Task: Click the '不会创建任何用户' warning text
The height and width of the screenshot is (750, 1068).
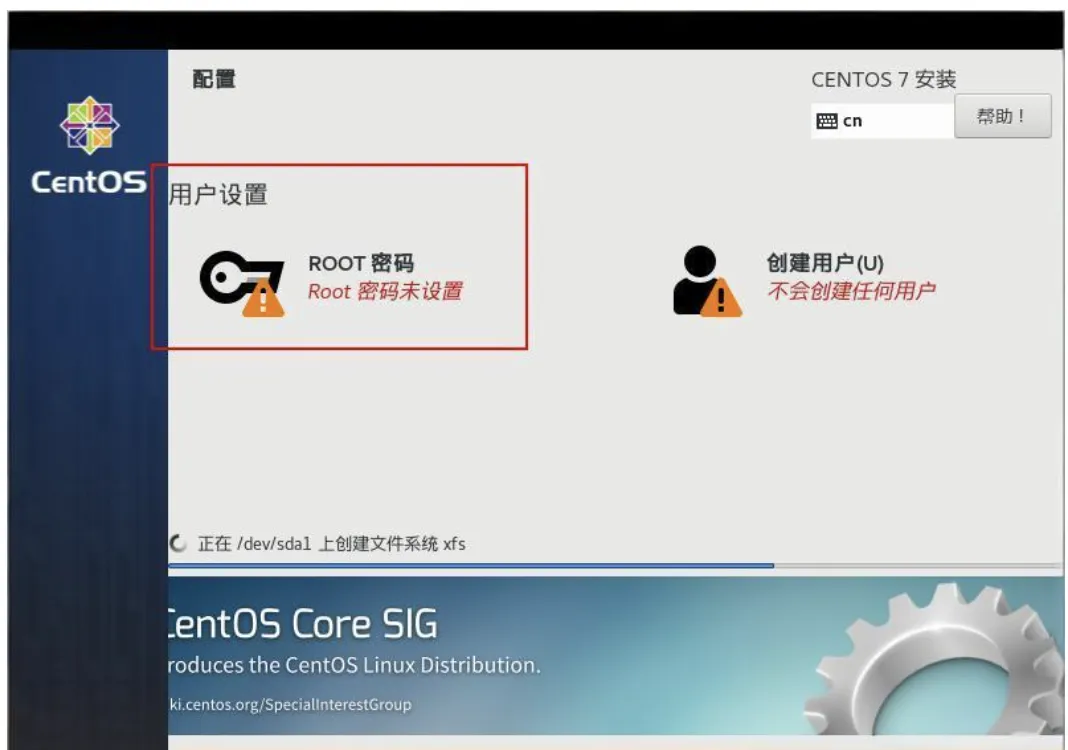Action: tap(851, 292)
